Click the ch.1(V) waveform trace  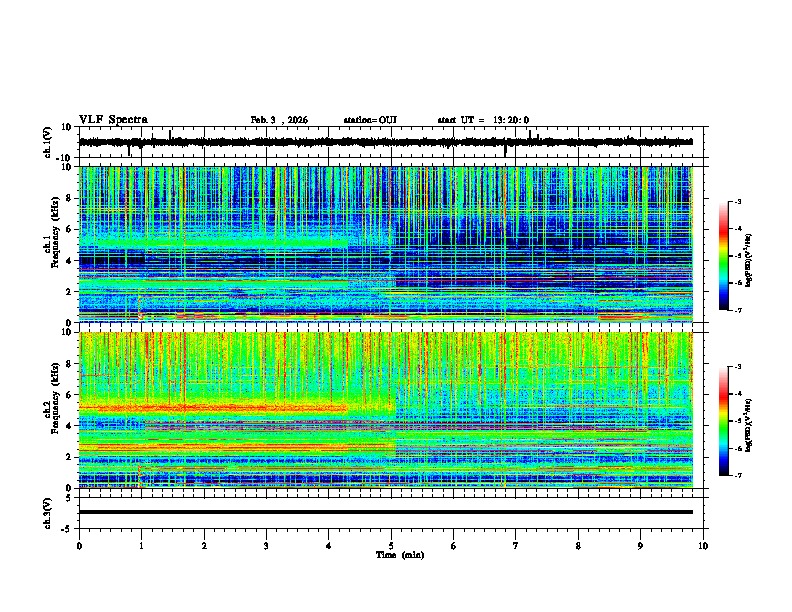(x=386, y=142)
